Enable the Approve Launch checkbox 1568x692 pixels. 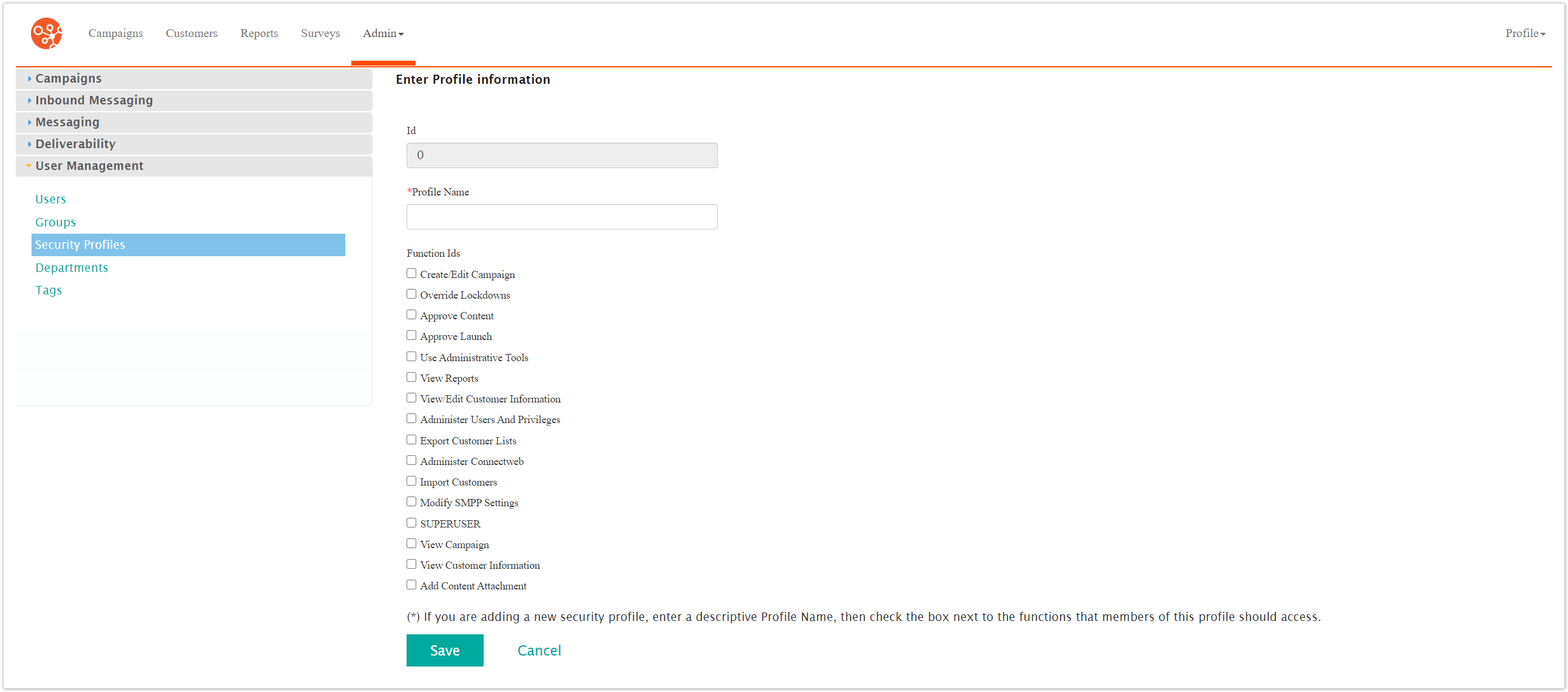tap(411, 336)
